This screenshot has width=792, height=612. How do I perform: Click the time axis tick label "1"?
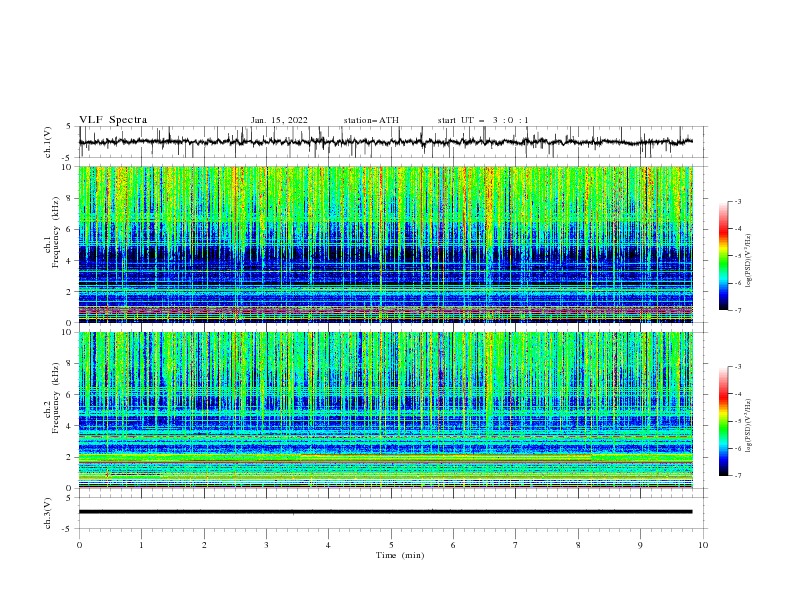pyautogui.click(x=141, y=545)
